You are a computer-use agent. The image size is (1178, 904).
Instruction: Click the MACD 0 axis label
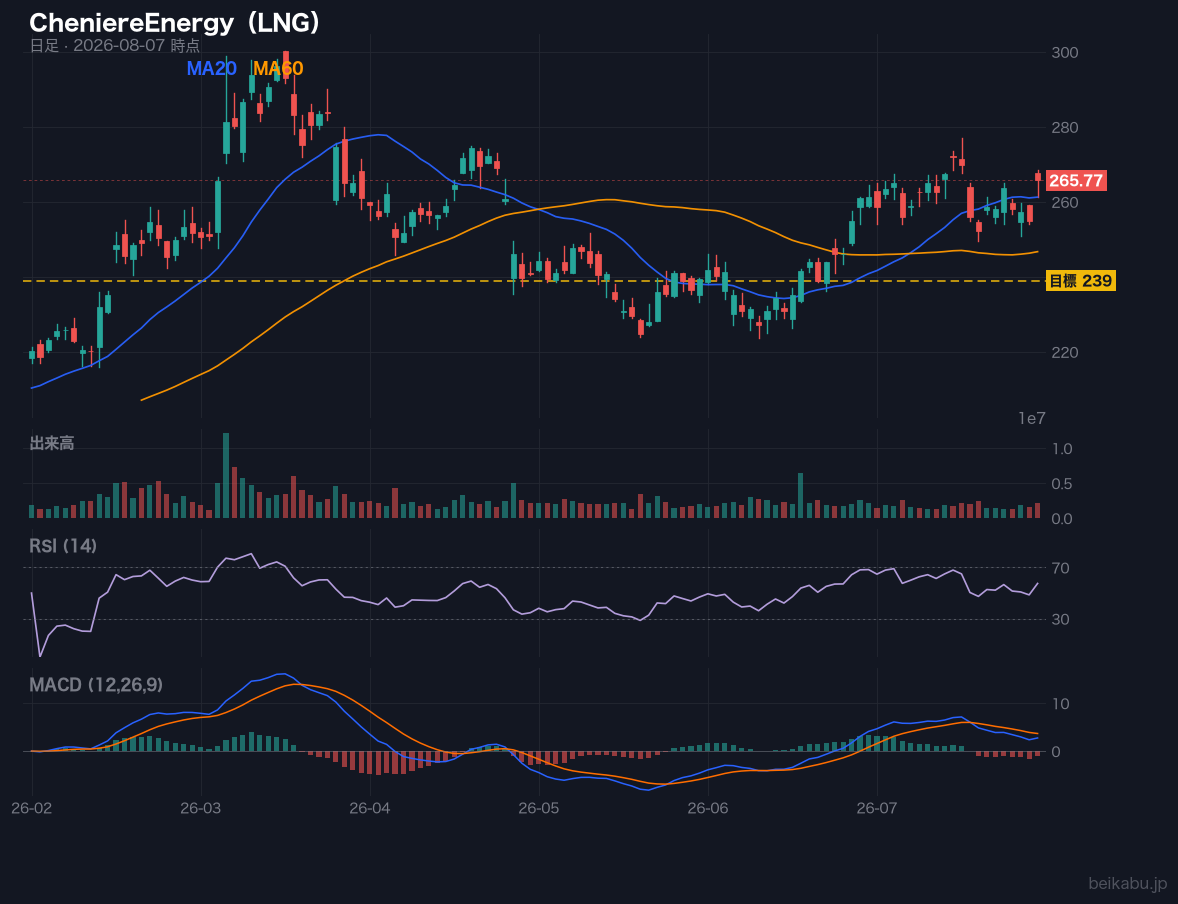[1056, 751]
